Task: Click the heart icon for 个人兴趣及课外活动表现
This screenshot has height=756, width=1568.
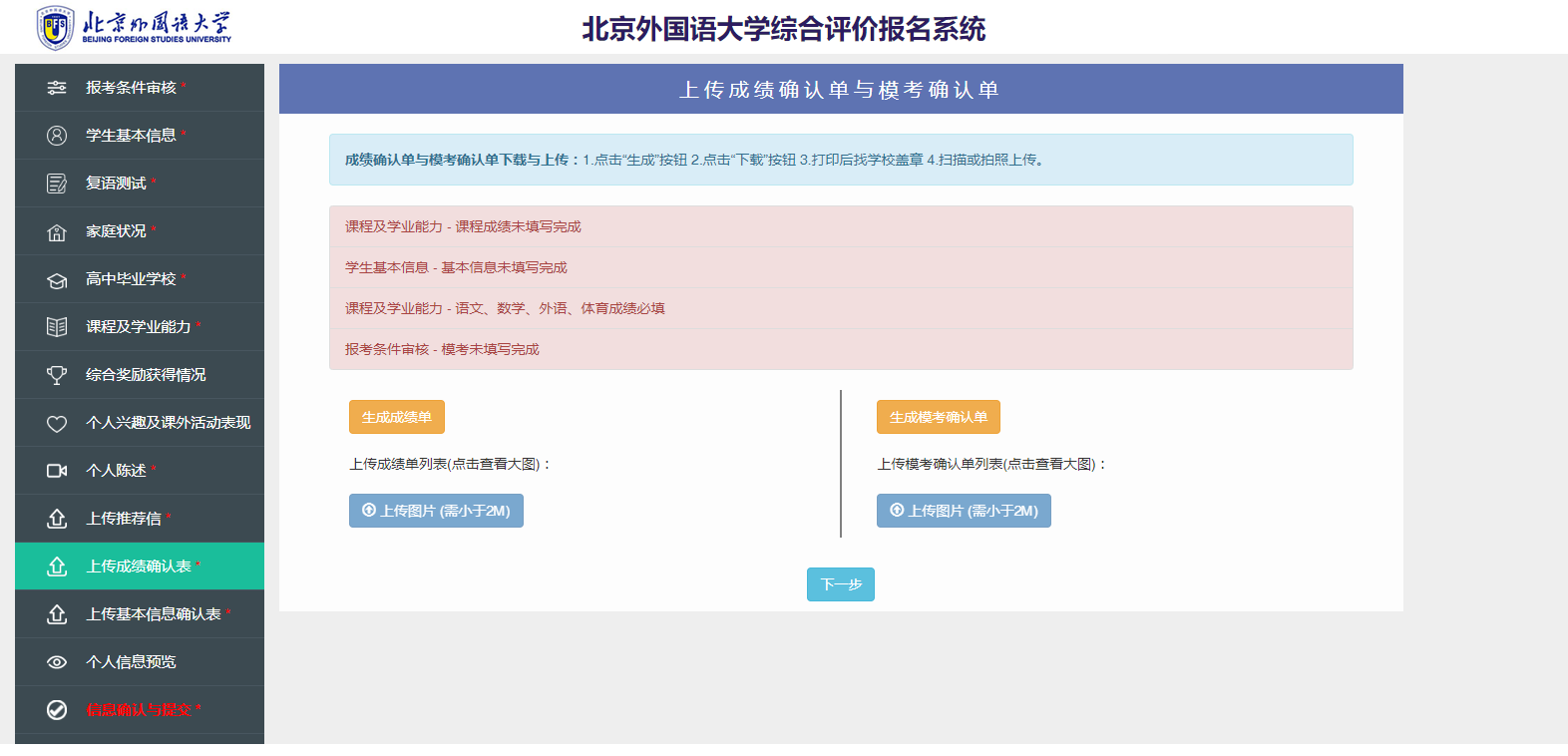Action: click(x=57, y=423)
